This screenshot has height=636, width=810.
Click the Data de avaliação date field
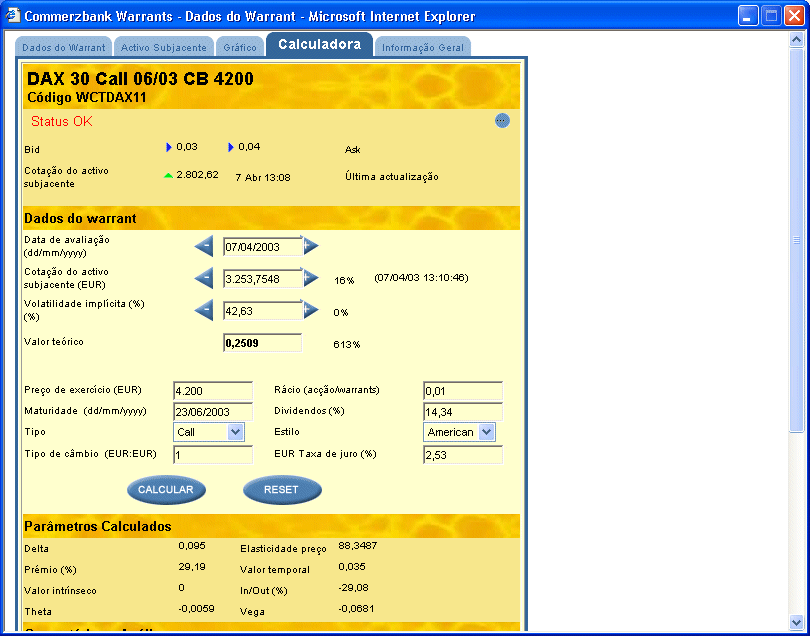[262, 246]
